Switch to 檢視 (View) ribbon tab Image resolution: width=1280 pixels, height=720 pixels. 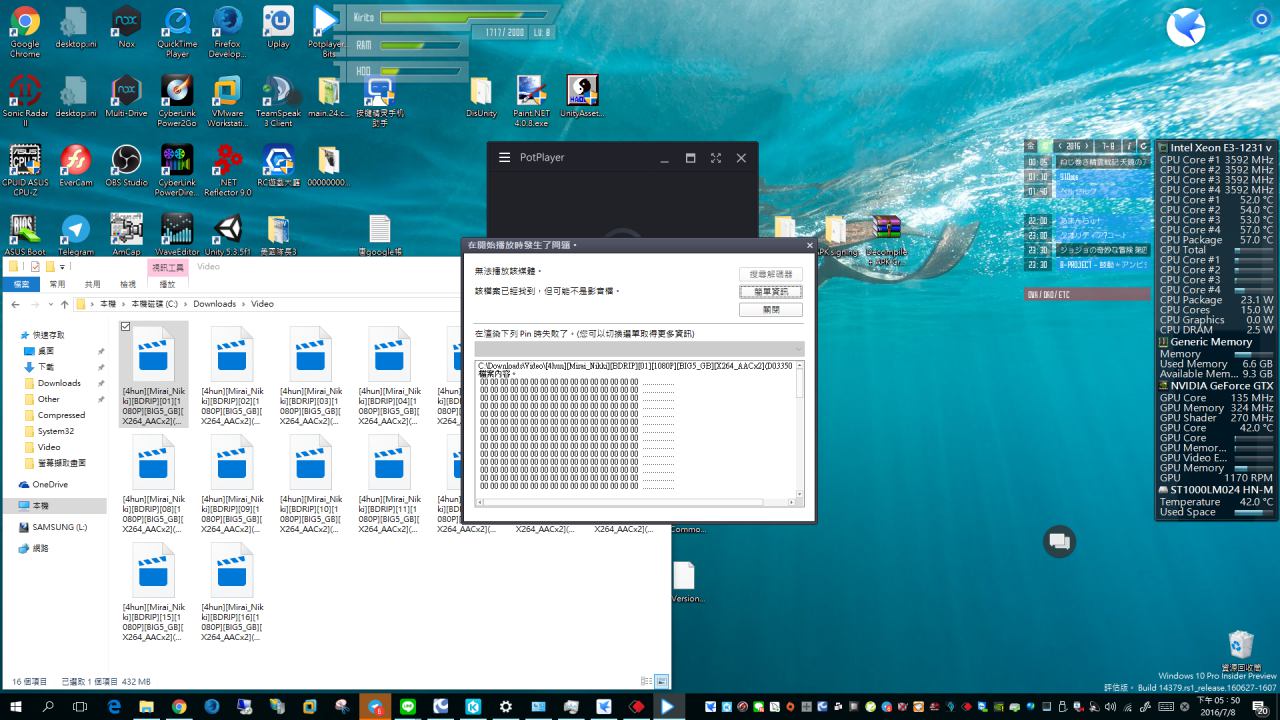(128, 284)
